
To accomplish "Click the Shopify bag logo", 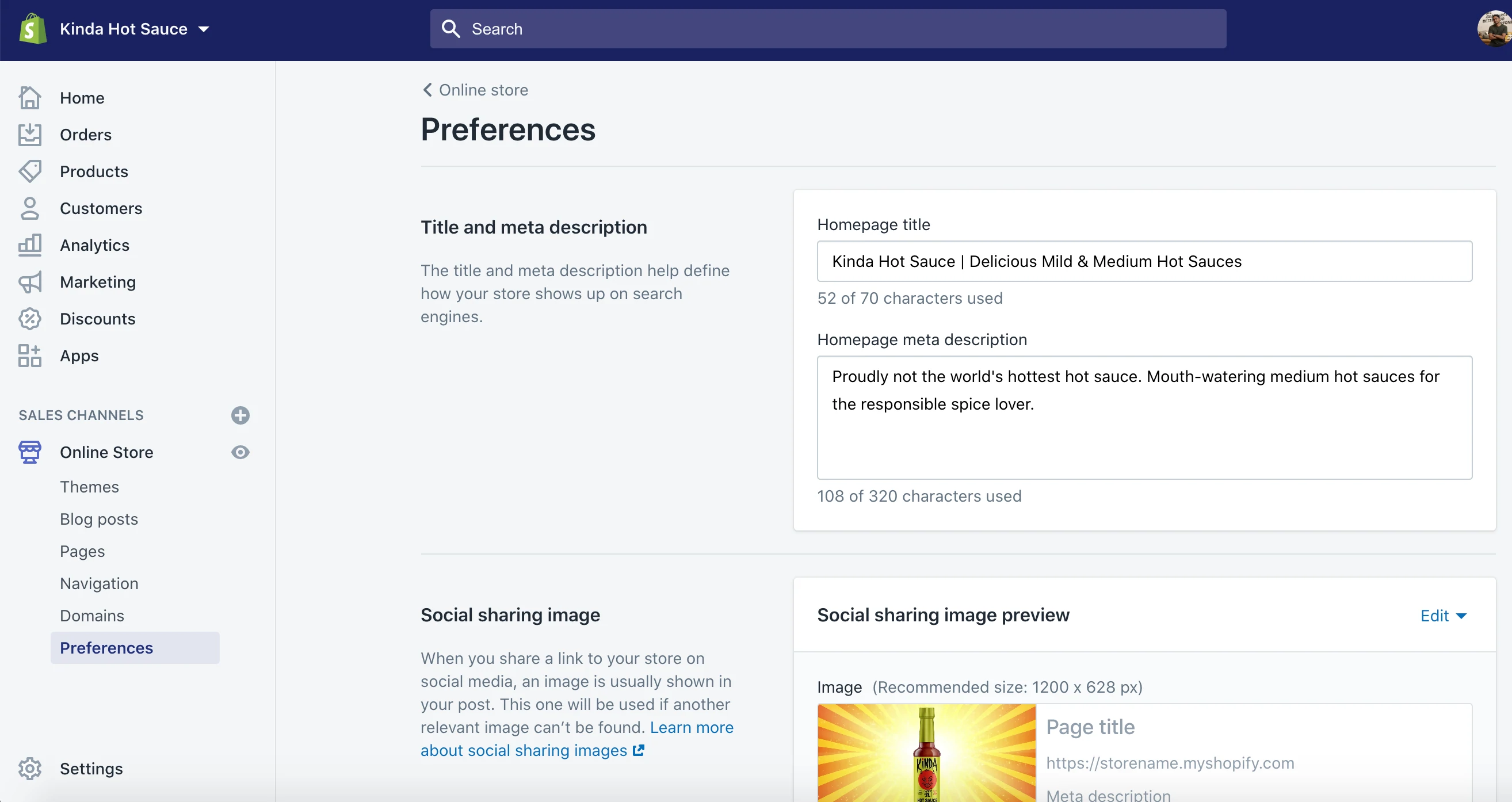I will (x=32, y=29).
